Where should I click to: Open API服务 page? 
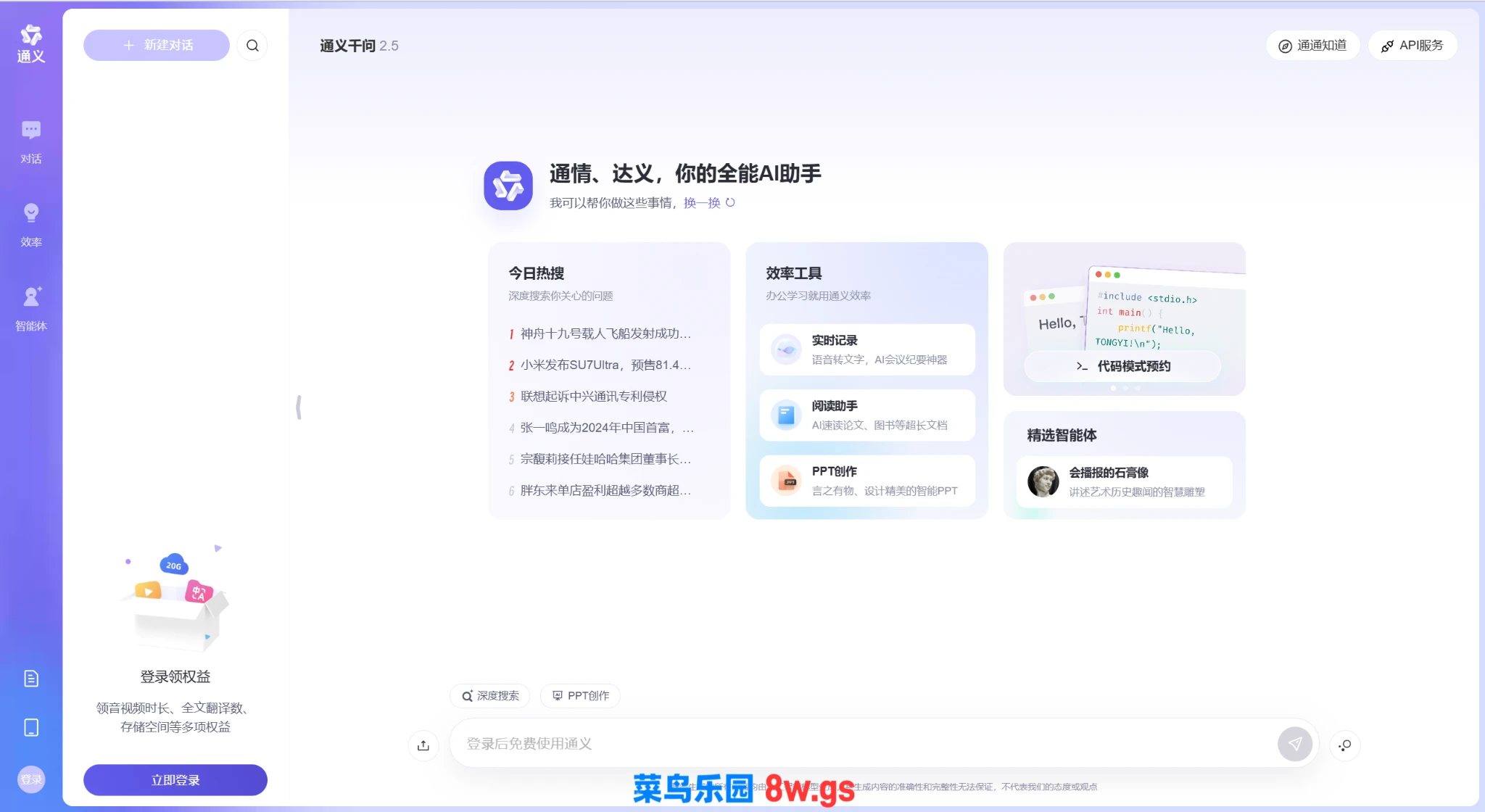click(x=1412, y=46)
